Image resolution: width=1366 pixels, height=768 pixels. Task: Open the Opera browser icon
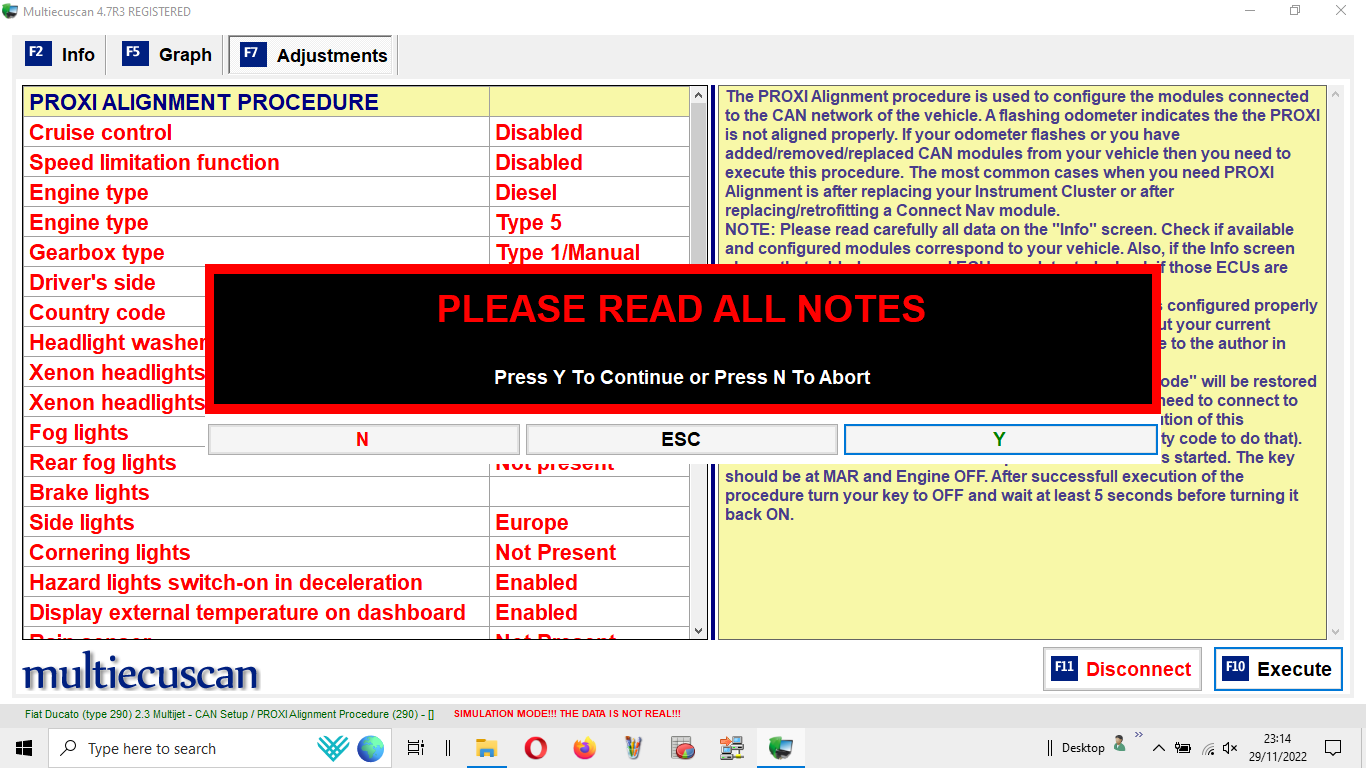pos(535,747)
